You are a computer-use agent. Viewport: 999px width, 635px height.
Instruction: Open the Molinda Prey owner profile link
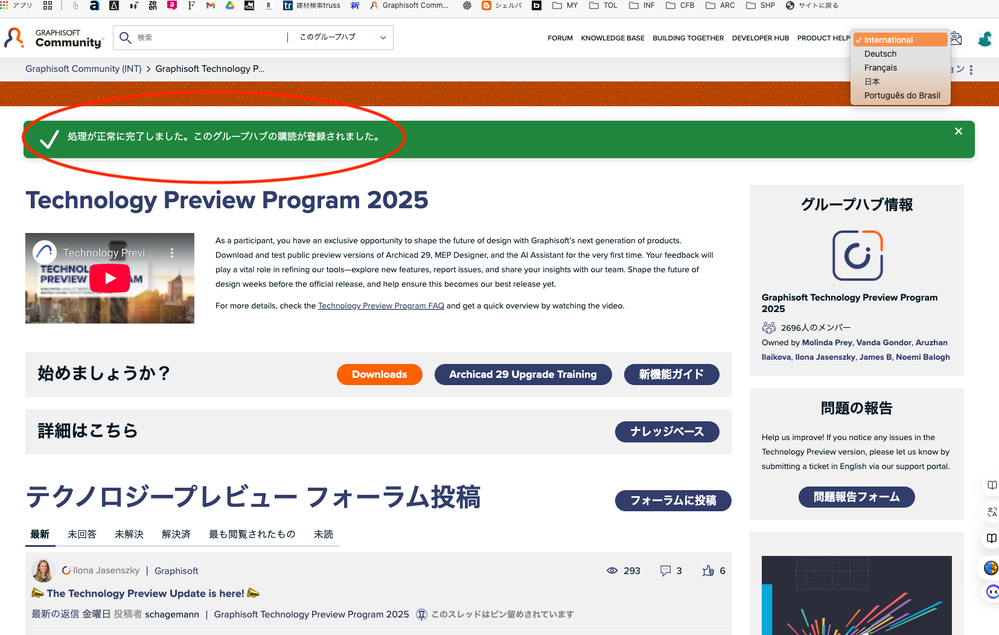coord(827,343)
